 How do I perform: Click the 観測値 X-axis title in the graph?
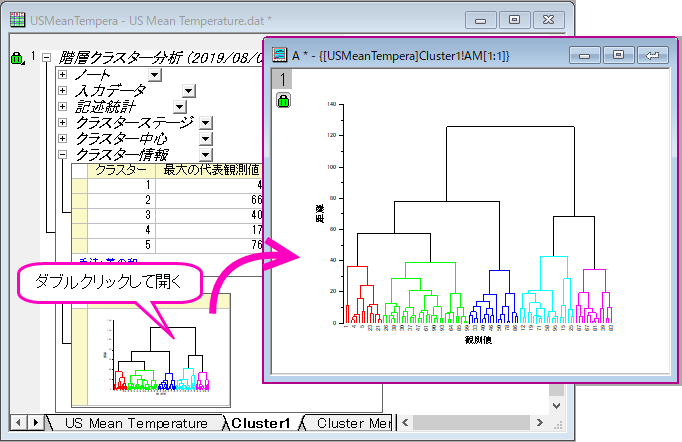[x=478, y=340]
